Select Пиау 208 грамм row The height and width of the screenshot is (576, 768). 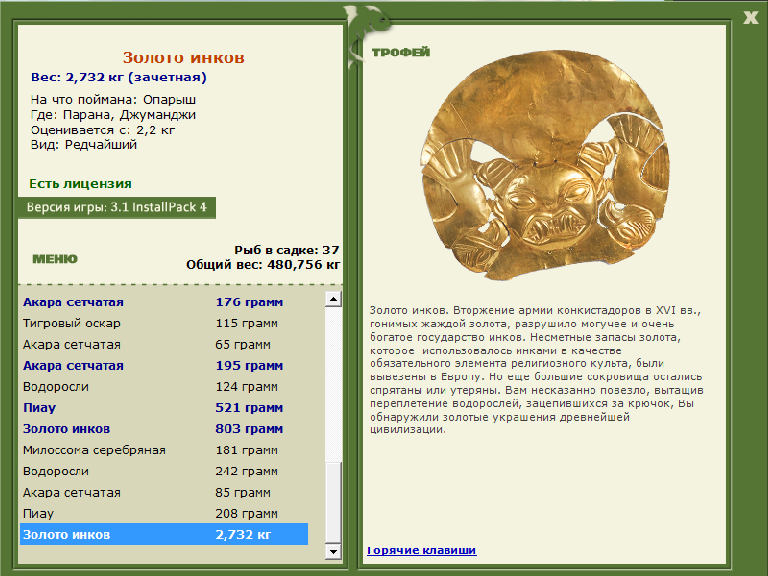pos(164,514)
